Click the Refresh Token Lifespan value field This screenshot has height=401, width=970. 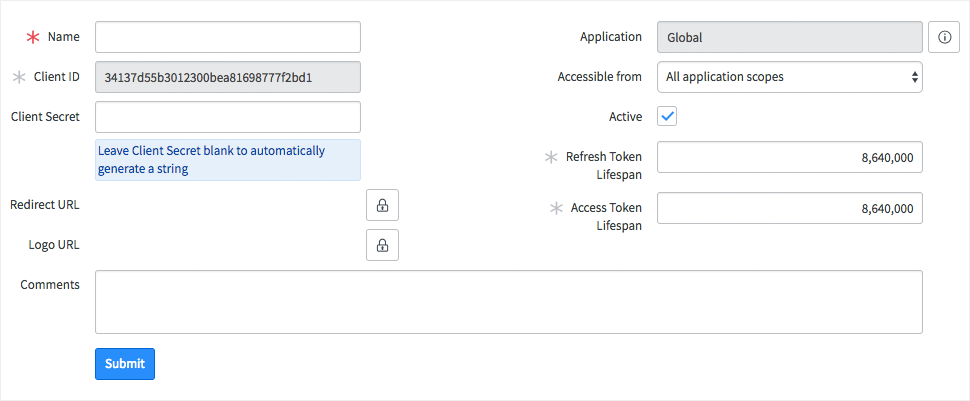pos(789,157)
